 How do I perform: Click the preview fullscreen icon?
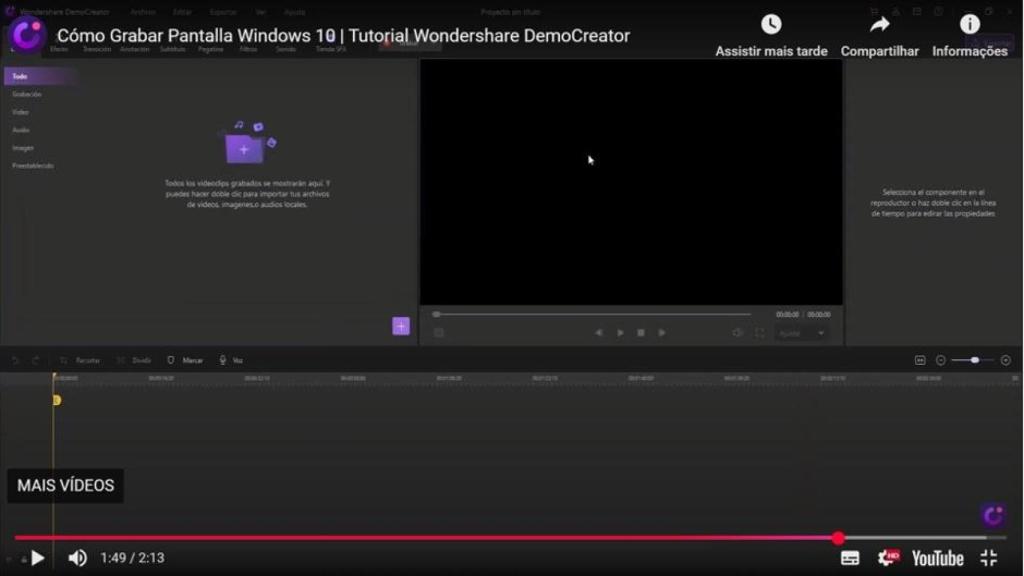point(760,333)
